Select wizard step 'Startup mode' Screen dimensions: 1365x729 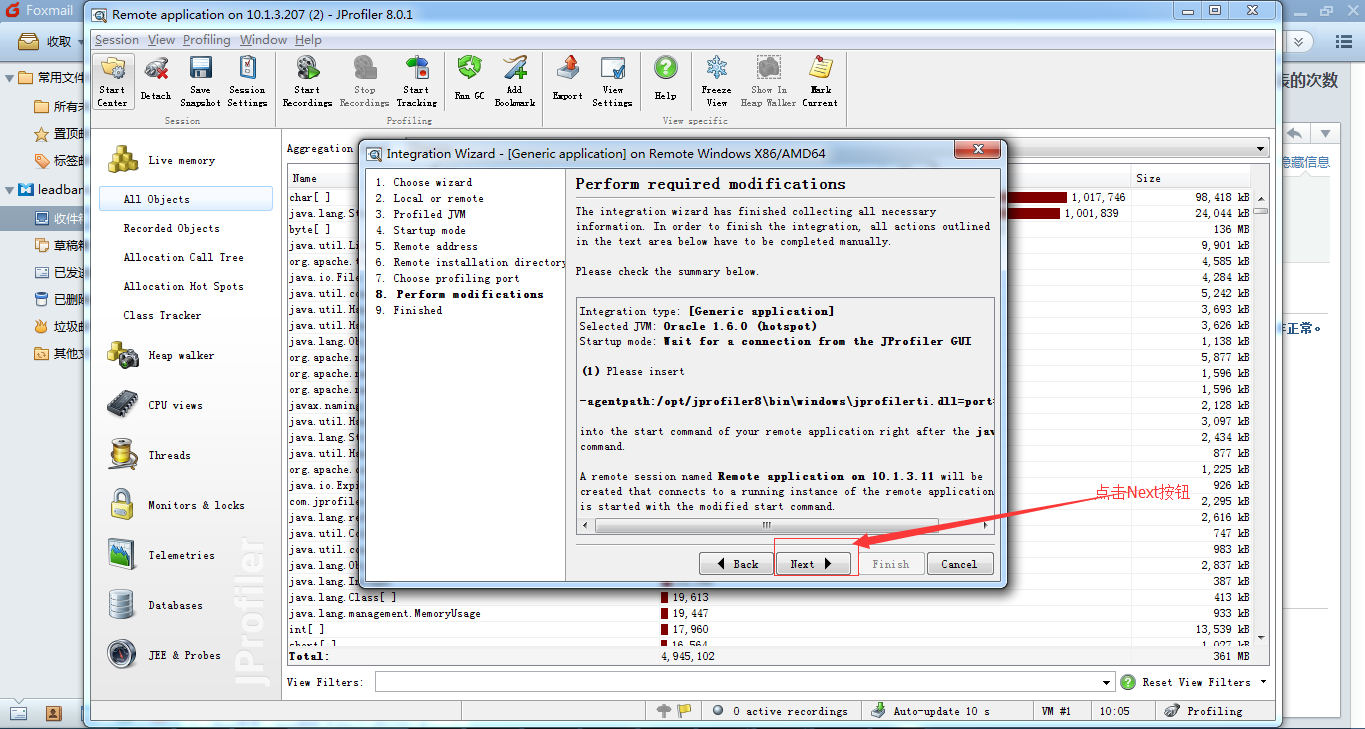tap(421, 230)
